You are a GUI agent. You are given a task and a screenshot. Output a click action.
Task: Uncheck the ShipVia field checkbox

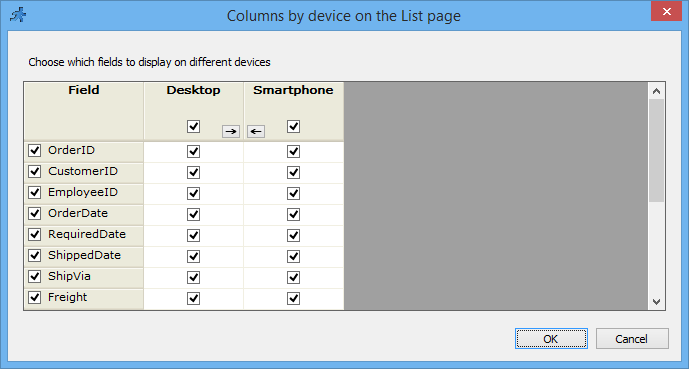click(x=34, y=276)
